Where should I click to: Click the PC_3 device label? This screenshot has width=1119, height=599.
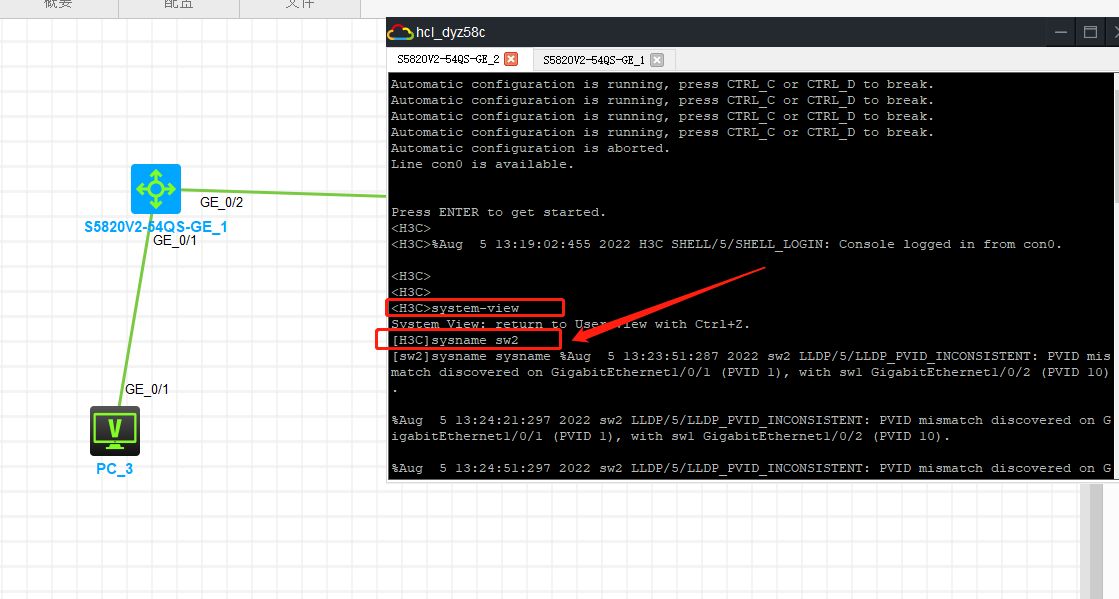tap(115, 469)
